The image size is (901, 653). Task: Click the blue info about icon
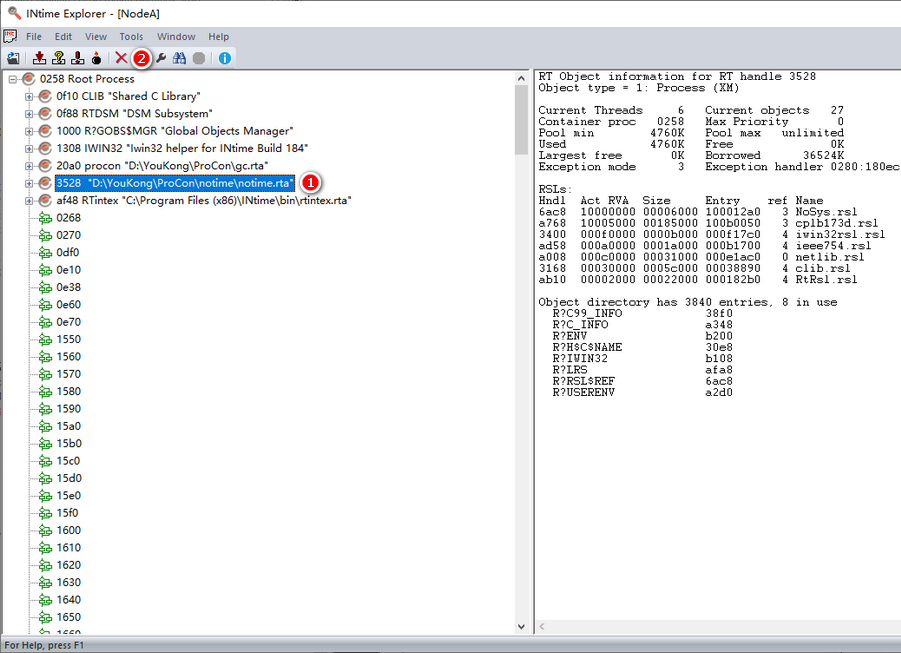coord(225,58)
